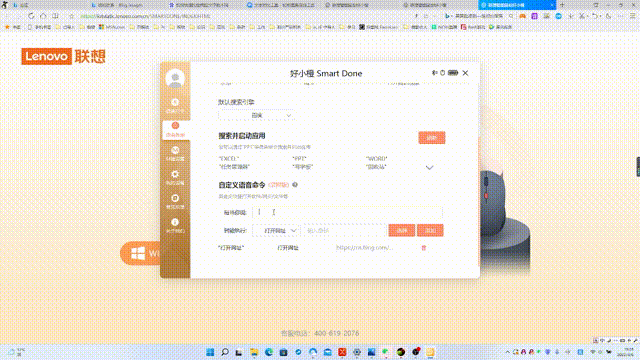This screenshot has width=640, height=360.
Task: Click the "EXCEL" application entry
Action: click(229, 158)
